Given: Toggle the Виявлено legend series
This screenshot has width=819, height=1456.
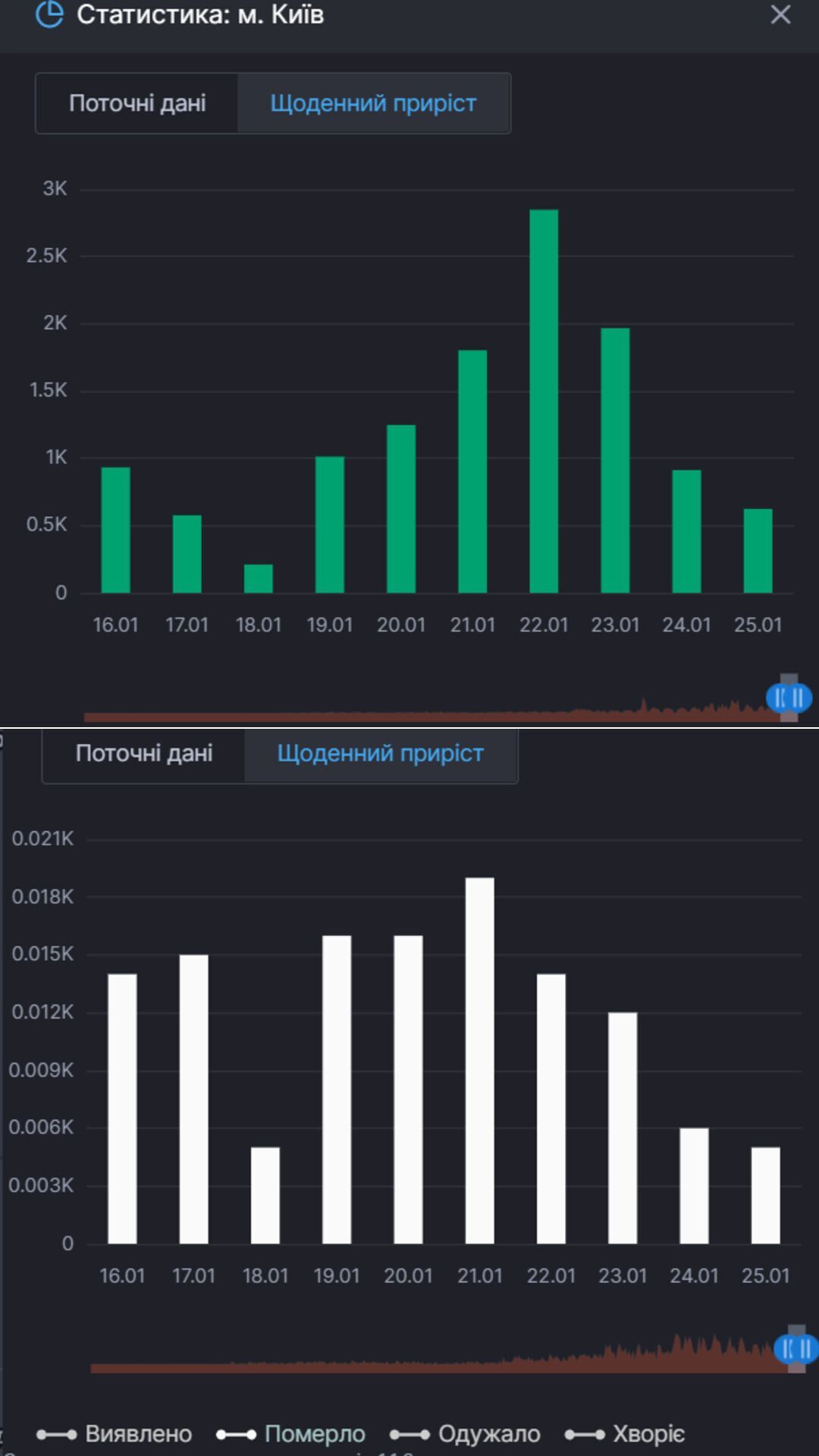Looking at the screenshot, I should (x=138, y=1433).
